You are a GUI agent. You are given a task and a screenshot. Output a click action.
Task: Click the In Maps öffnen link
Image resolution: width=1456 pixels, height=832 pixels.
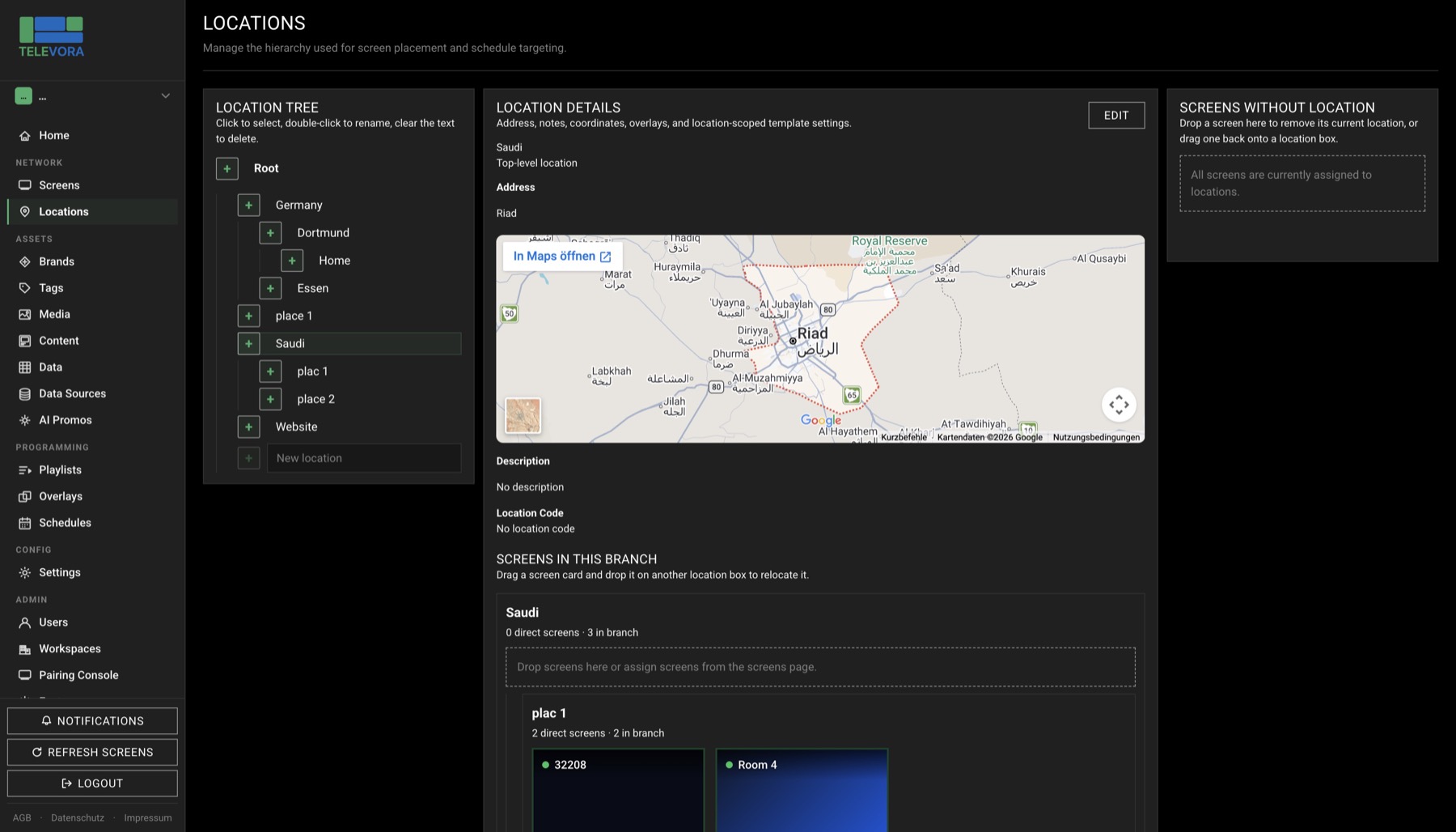pos(562,256)
